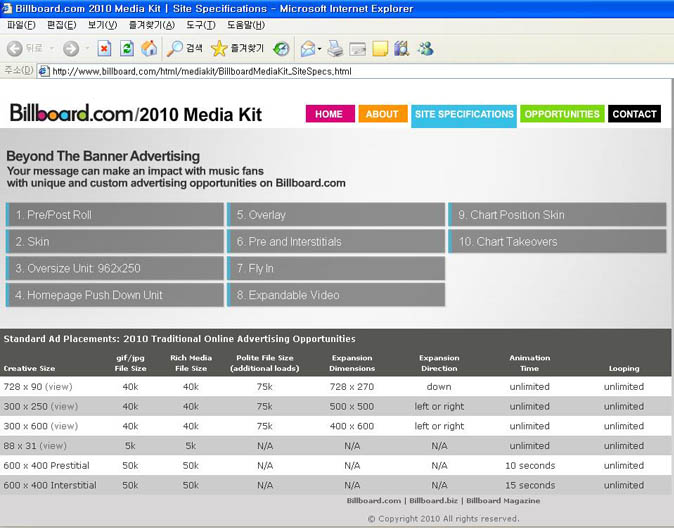Click the browser Back arrow button
The width and height of the screenshot is (674, 528).
point(15,48)
